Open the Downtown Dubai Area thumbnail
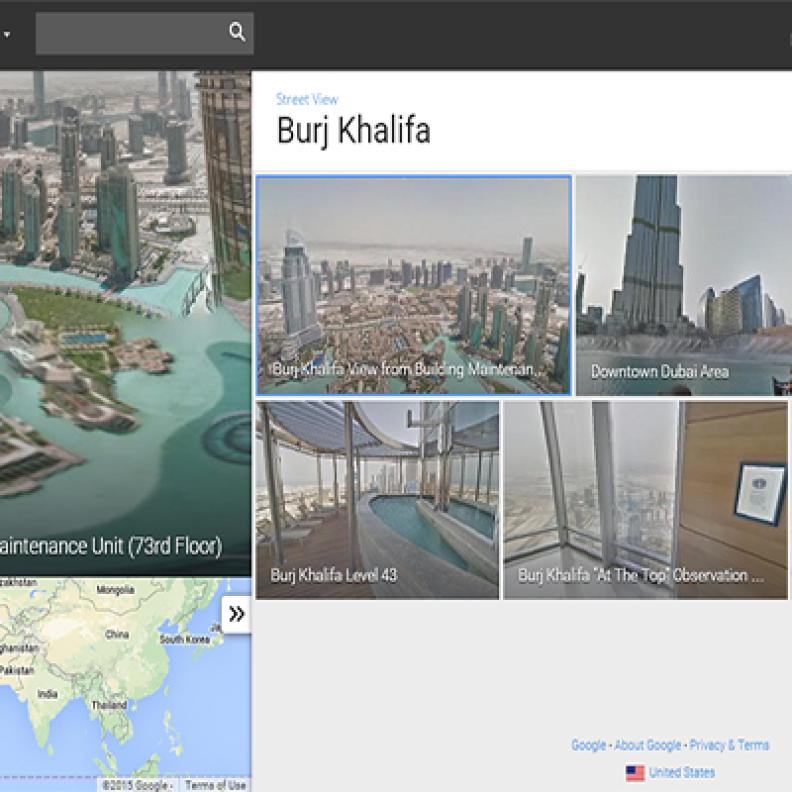 pyautogui.click(x=684, y=285)
